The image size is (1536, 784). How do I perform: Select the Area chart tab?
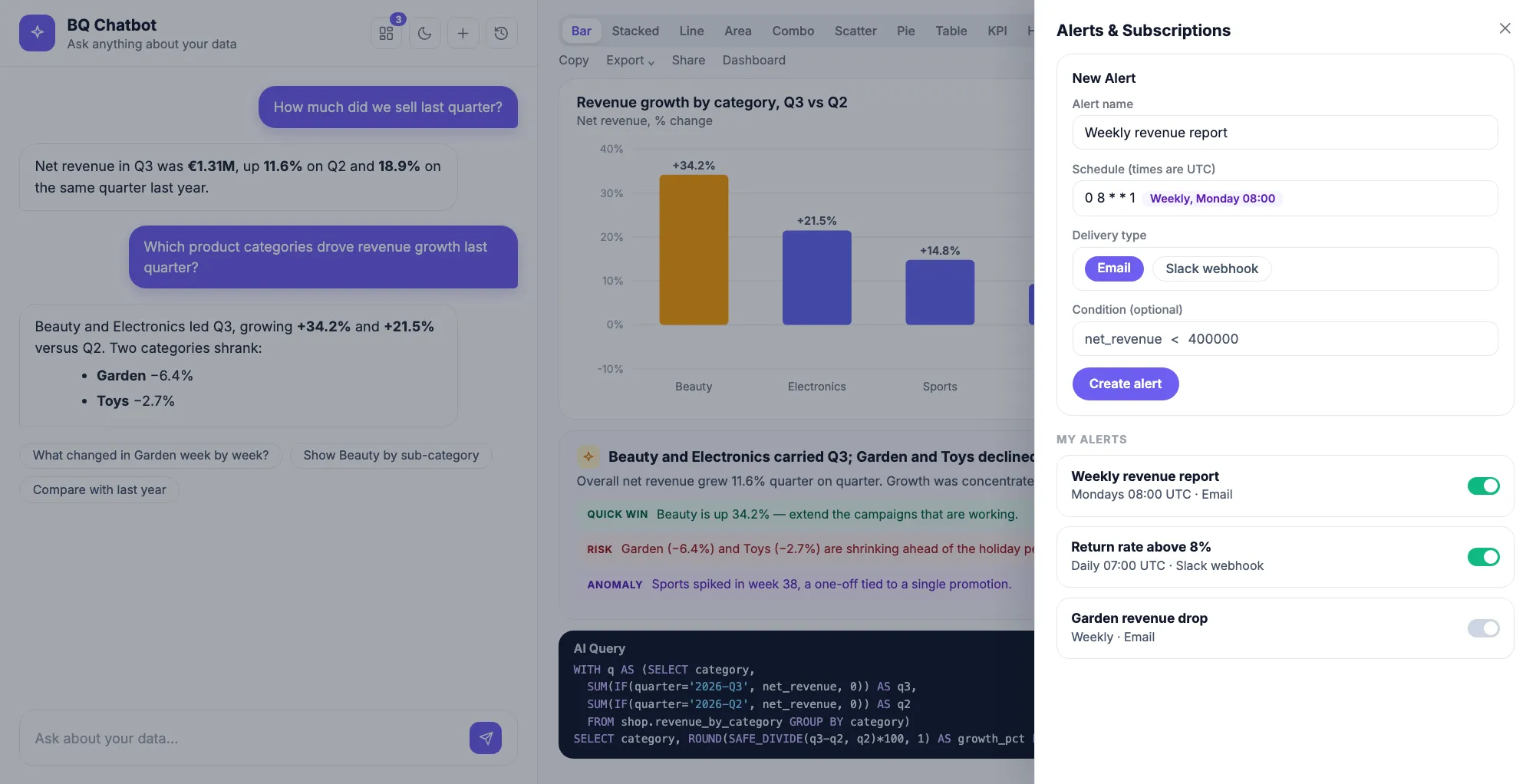[x=738, y=31]
